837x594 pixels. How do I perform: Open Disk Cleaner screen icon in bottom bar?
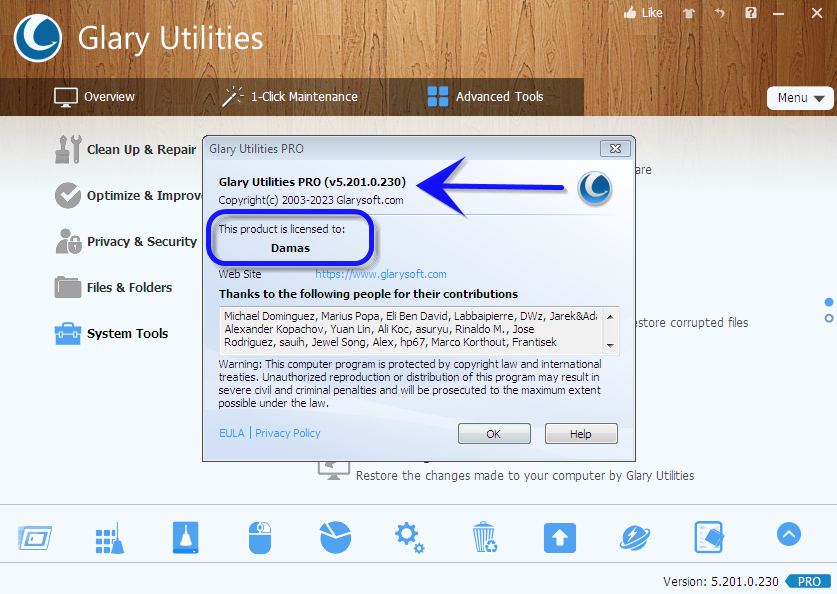(35, 537)
